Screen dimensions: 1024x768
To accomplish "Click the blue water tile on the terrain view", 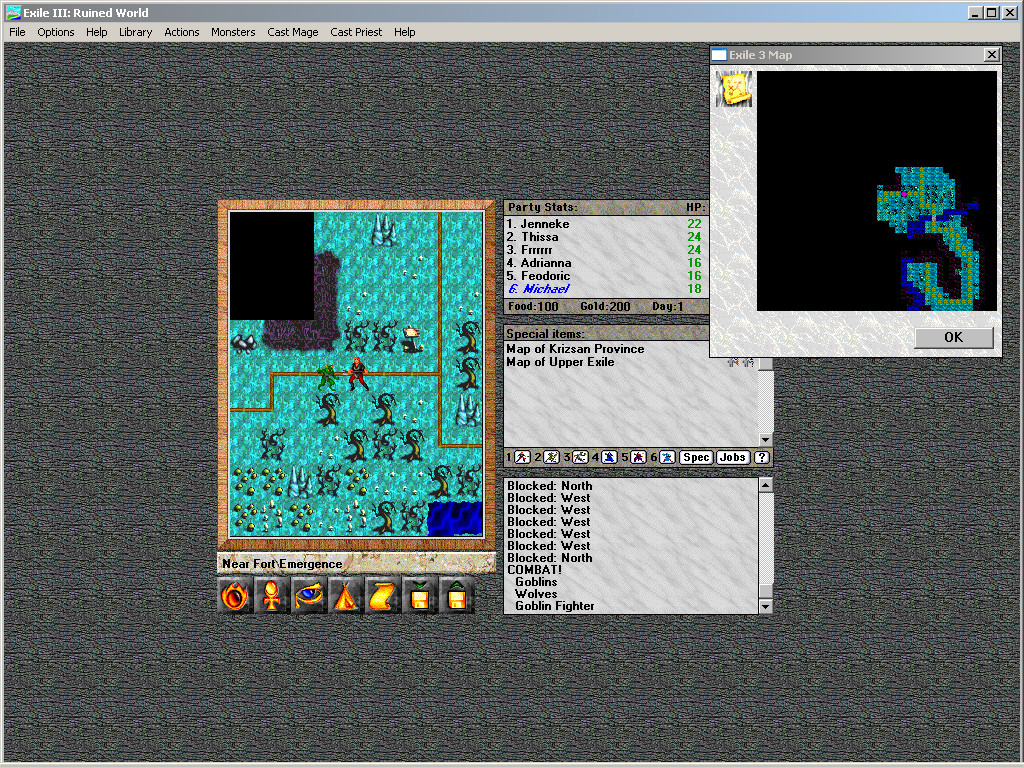I will (455, 519).
